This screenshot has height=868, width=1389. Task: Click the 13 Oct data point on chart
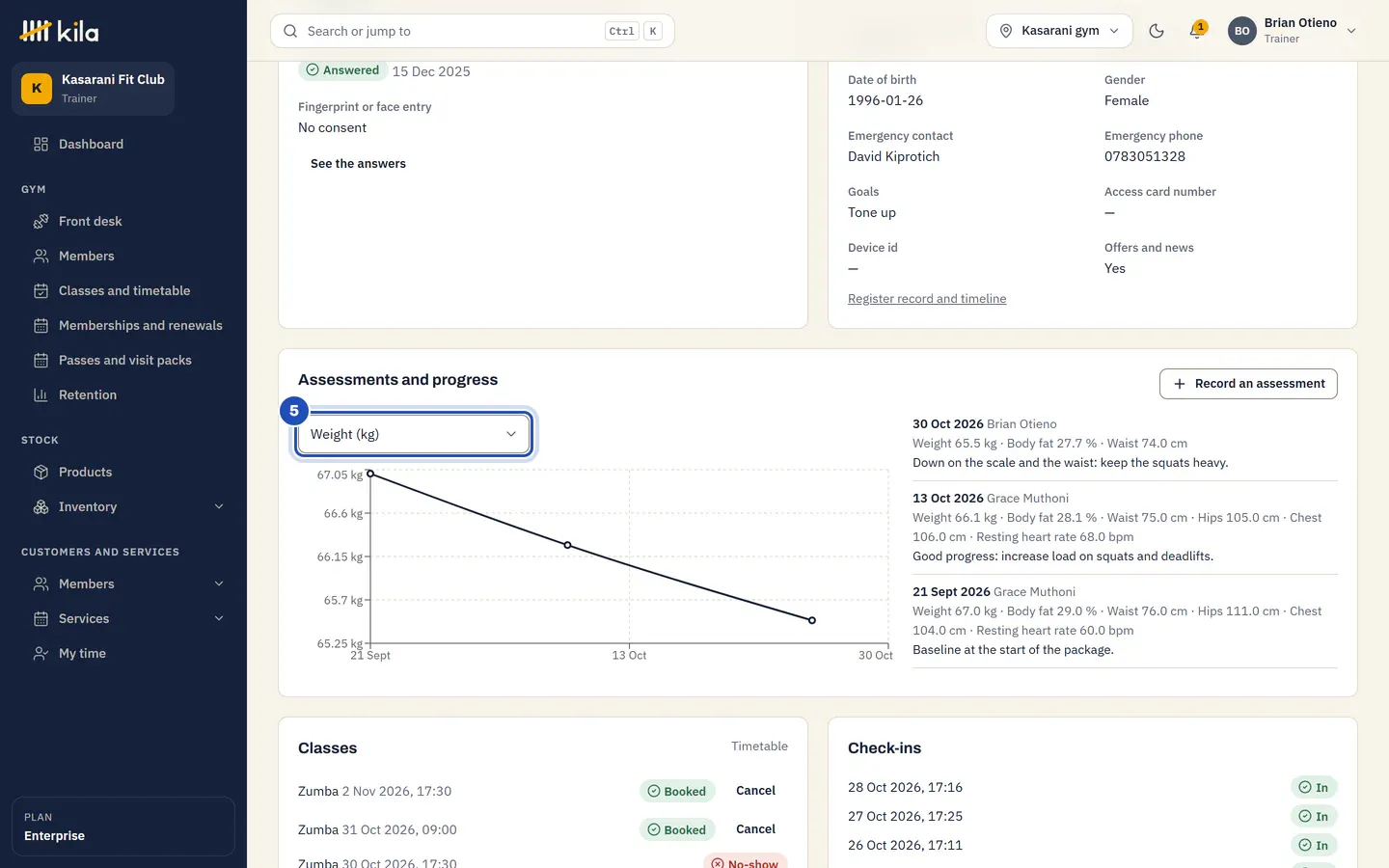point(567,546)
